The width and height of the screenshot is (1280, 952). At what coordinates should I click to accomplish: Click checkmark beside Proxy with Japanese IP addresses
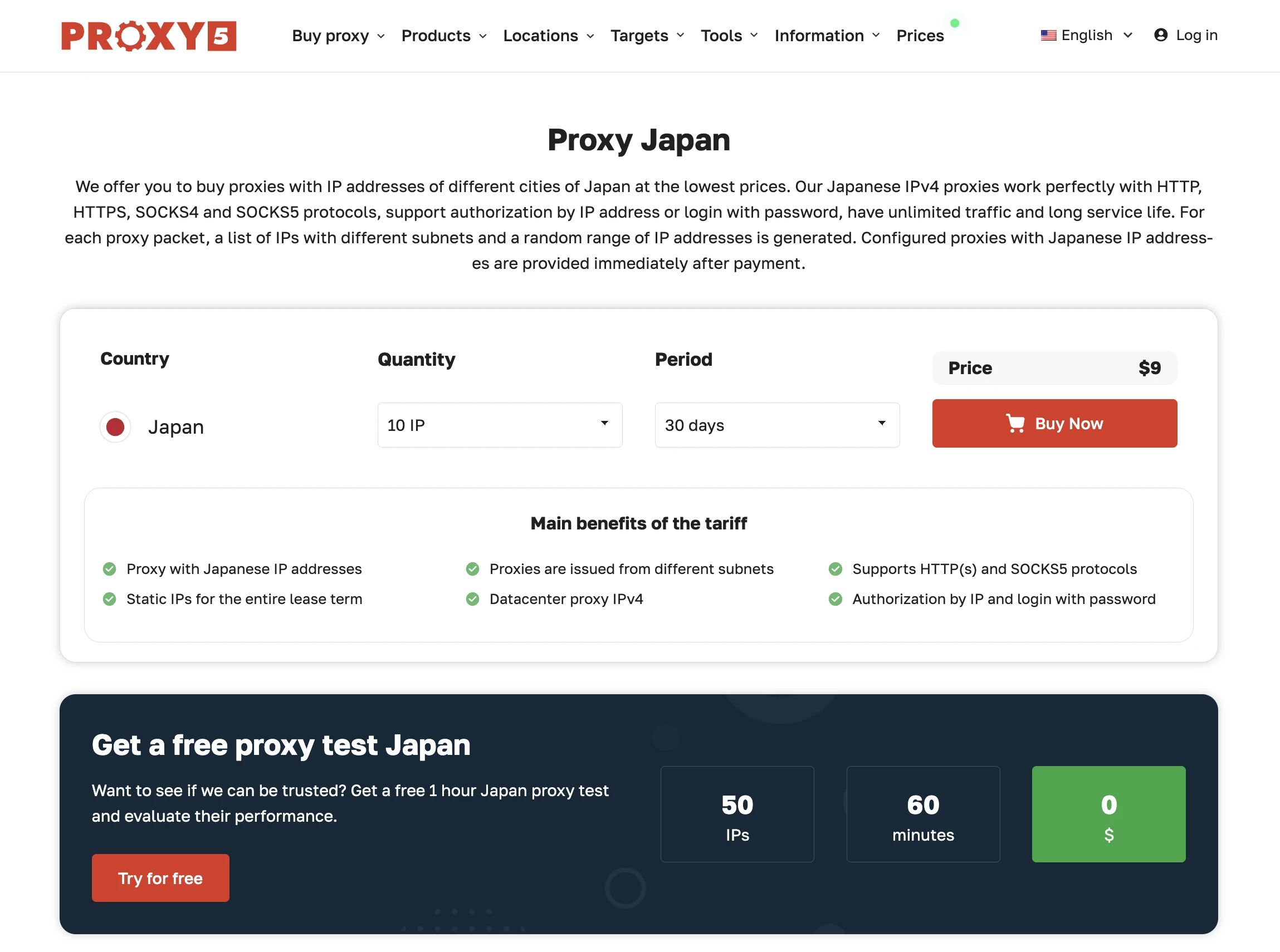[110, 570]
